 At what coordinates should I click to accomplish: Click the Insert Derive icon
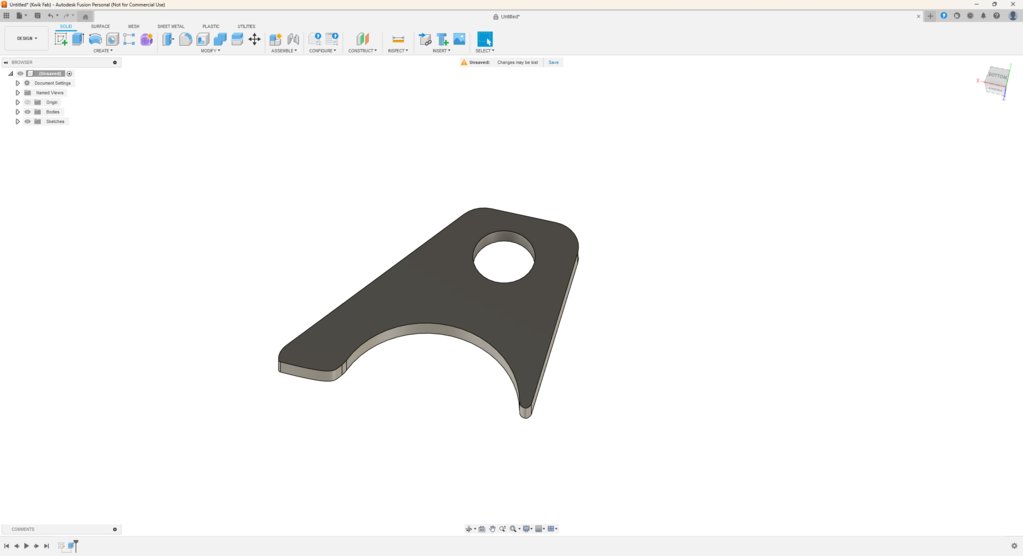pos(425,39)
